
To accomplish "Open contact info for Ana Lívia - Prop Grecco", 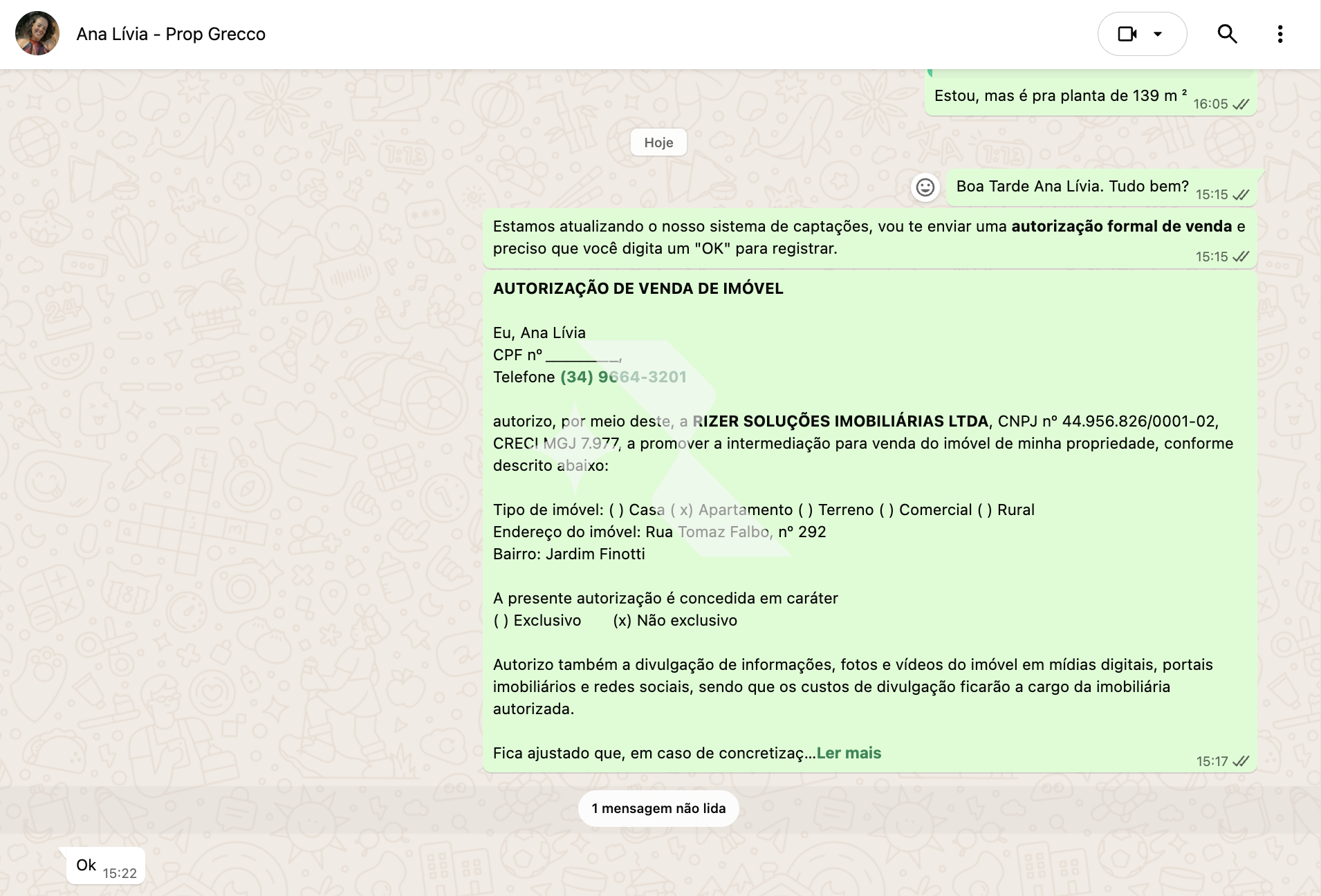I will tap(171, 34).
